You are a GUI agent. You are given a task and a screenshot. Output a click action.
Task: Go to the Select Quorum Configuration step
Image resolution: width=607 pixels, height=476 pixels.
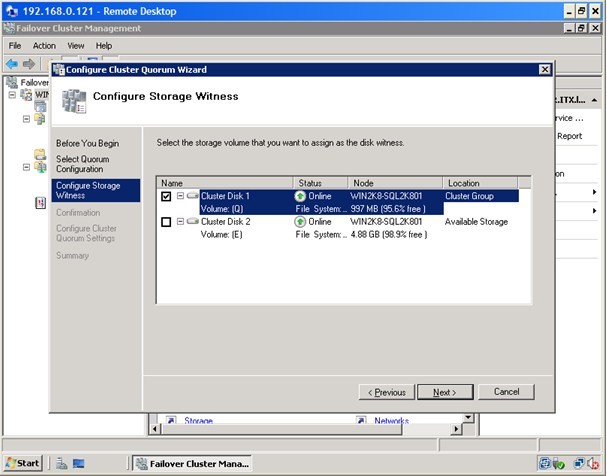pyautogui.click(x=82, y=164)
